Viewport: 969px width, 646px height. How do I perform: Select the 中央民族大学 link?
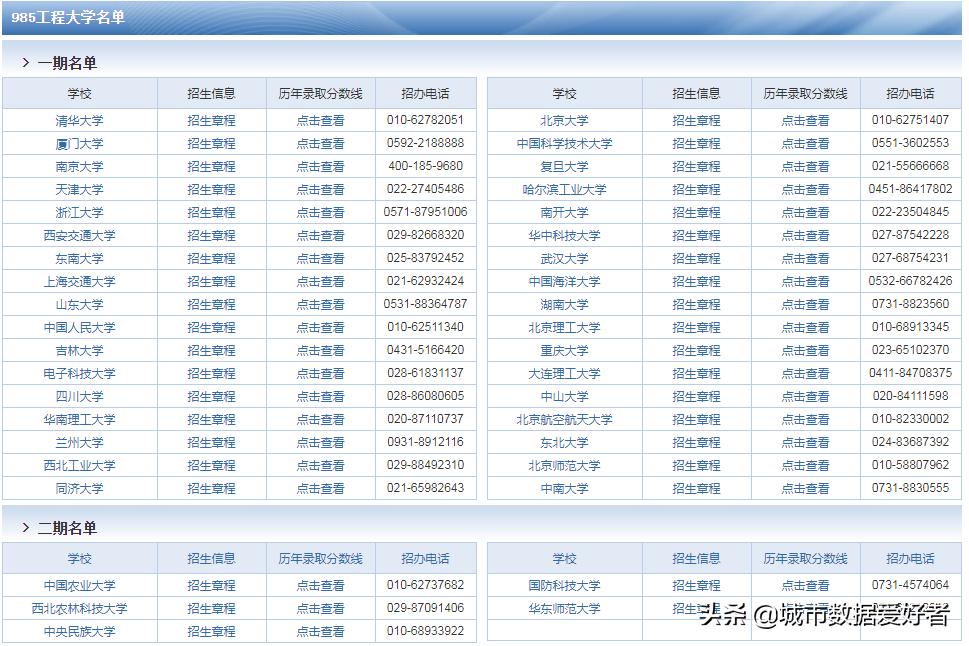coord(80,631)
